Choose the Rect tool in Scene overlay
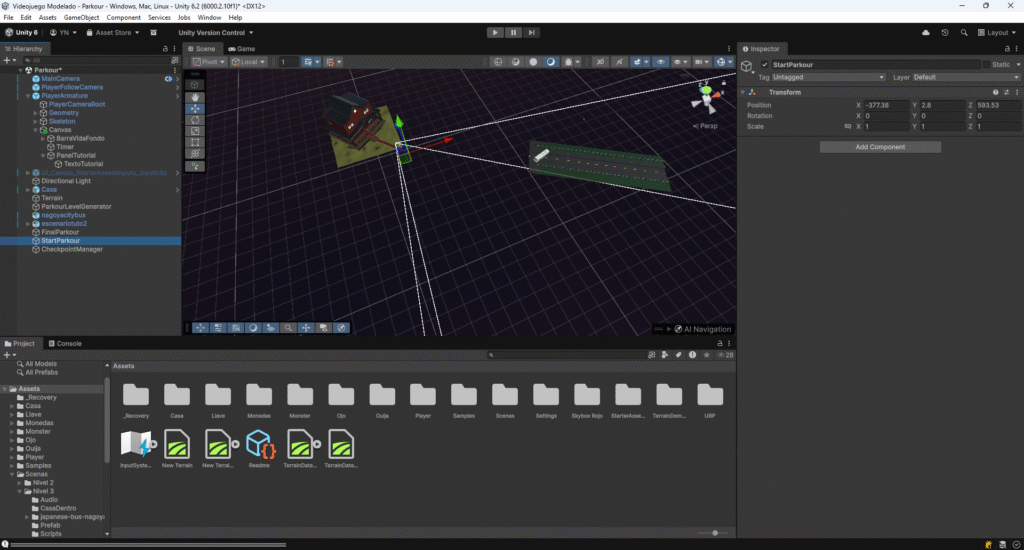 pyautogui.click(x=195, y=142)
